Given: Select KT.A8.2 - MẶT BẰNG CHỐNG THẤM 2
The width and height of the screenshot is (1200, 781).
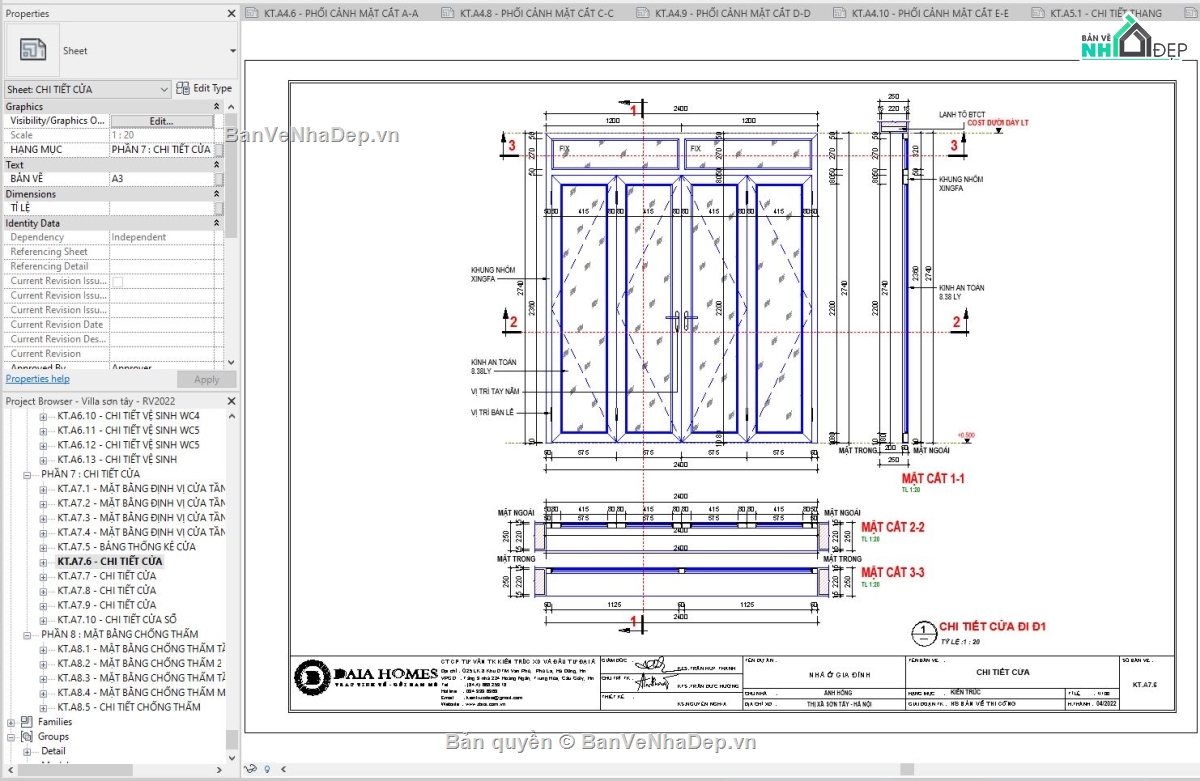Looking at the screenshot, I should click(x=139, y=663).
